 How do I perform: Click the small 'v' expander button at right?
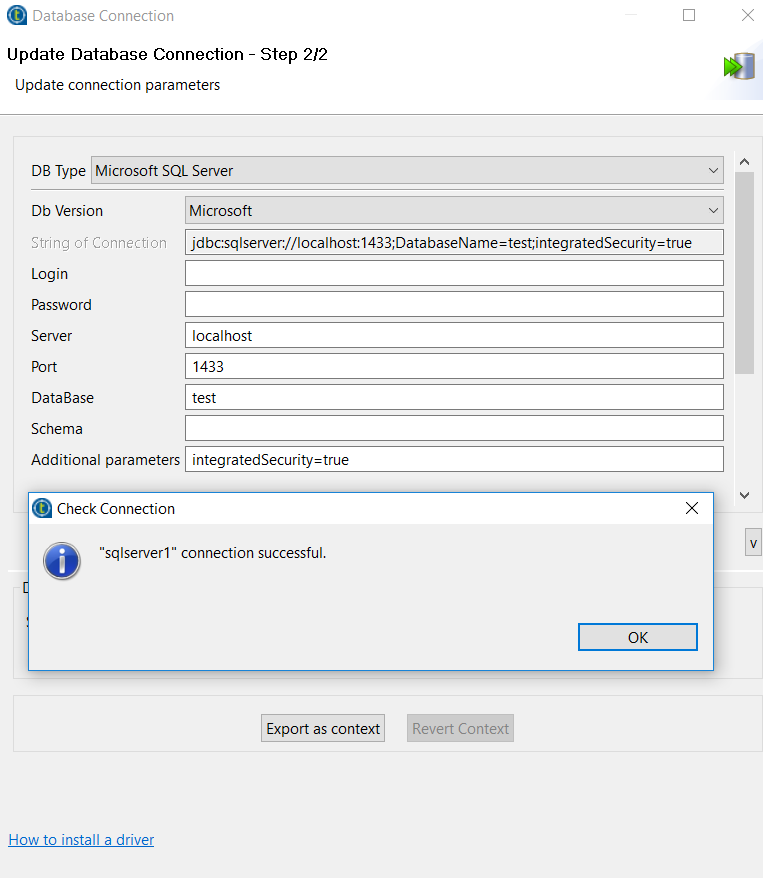click(753, 543)
